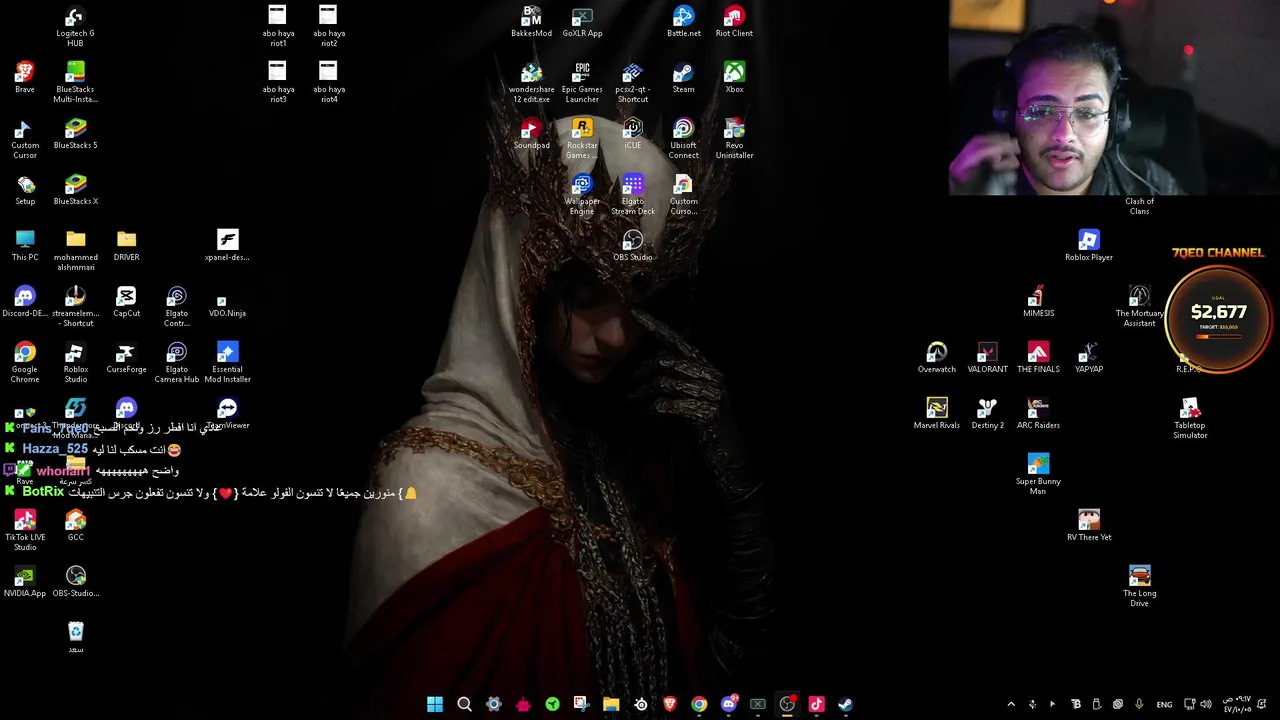Viewport: 1280px width, 720px height.
Task: Open the Xbox desktop icon
Action: 734,77
